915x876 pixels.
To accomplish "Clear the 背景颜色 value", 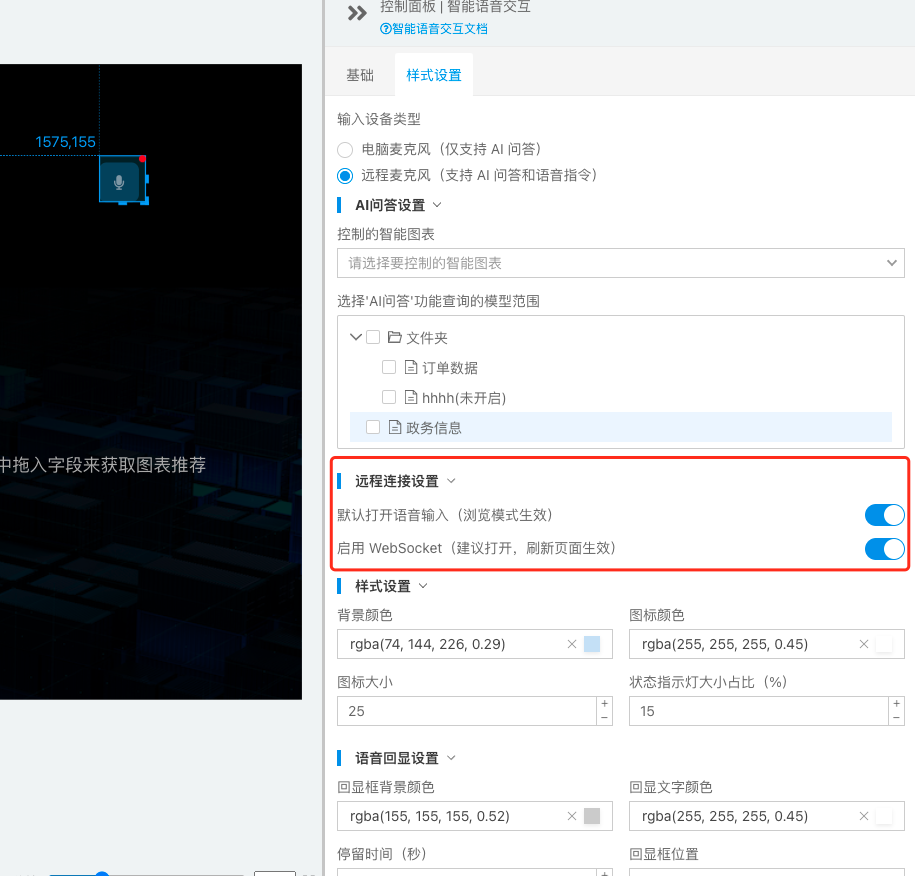I will (x=572, y=644).
